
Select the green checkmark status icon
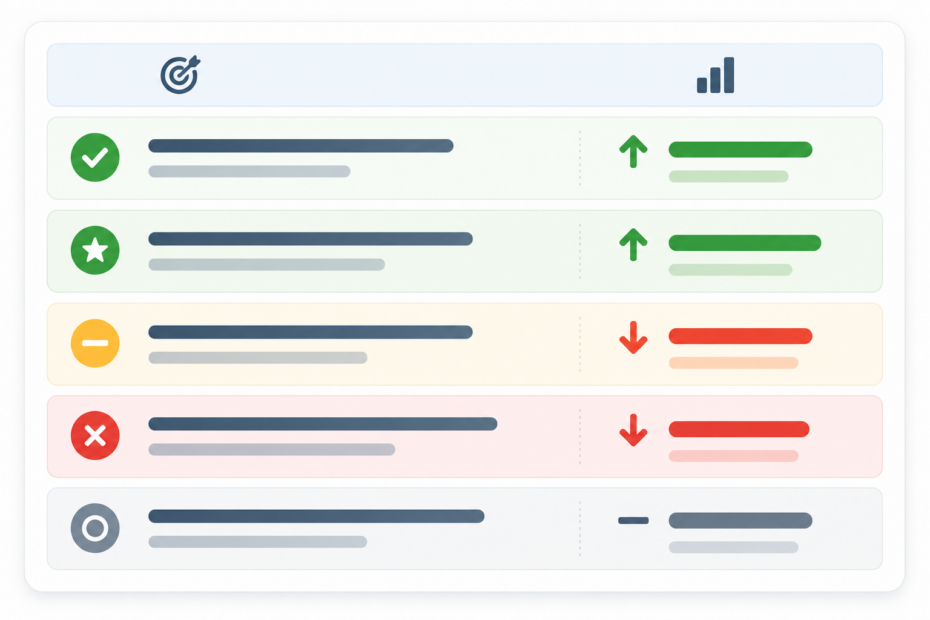click(95, 157)
